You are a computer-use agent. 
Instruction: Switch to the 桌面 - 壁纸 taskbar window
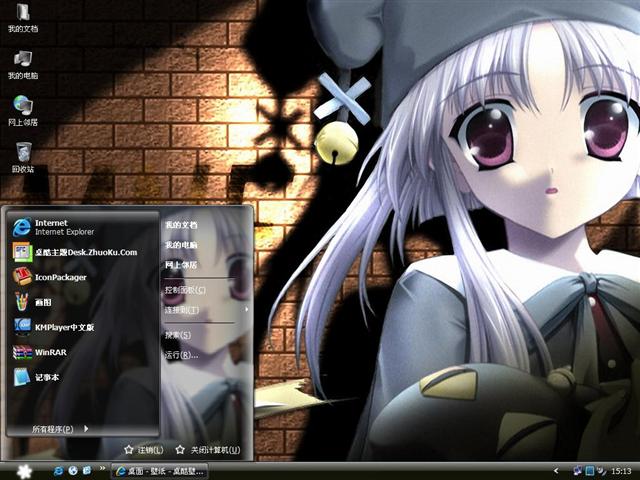(x=160, y=471)
